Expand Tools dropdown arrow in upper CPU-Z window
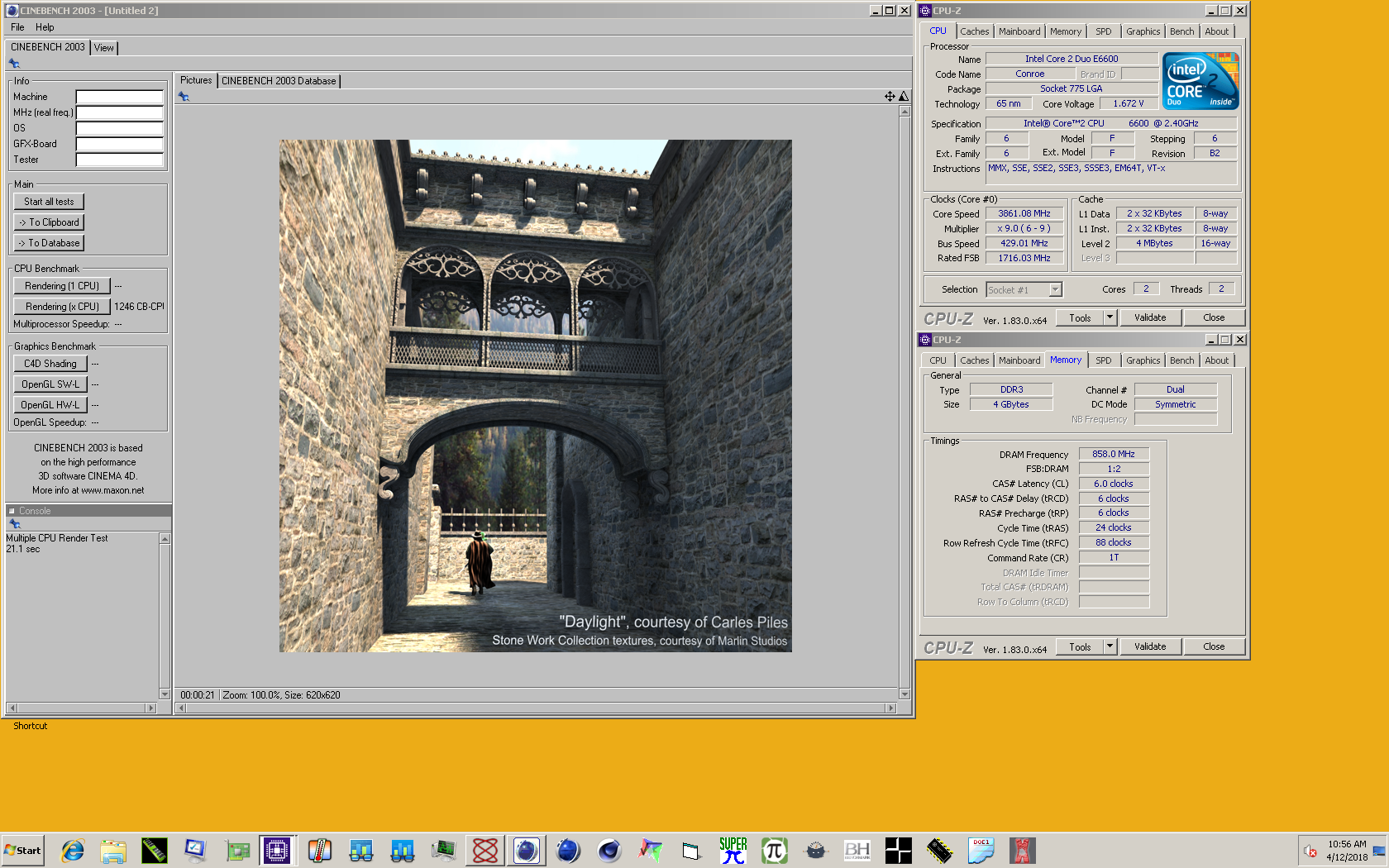 click(x=1110, y=317)
